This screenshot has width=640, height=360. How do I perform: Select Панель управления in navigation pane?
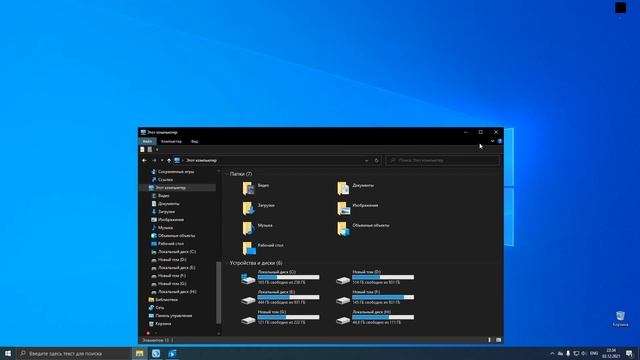pos(170,316)
